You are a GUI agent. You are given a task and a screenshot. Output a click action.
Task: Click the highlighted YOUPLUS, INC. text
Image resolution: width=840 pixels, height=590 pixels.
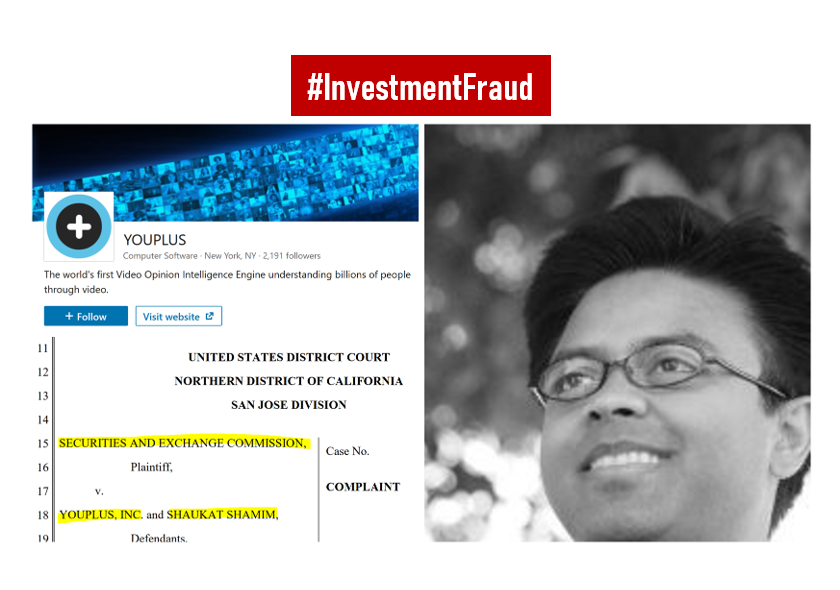(x=100, y=515)
